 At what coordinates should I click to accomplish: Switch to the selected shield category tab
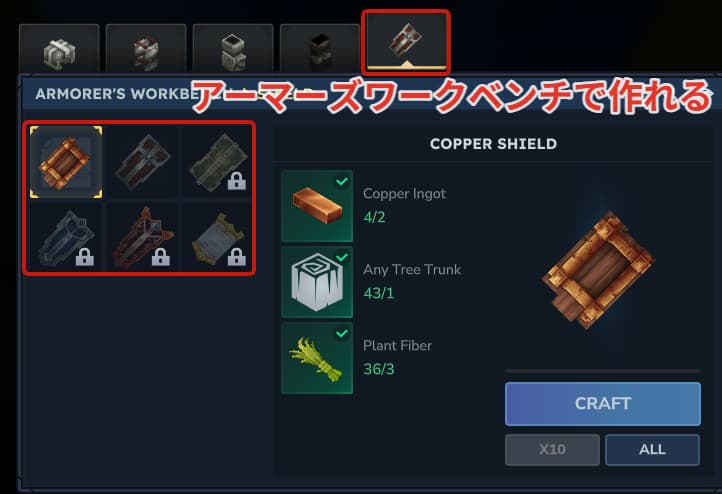[x=406, y=42]
